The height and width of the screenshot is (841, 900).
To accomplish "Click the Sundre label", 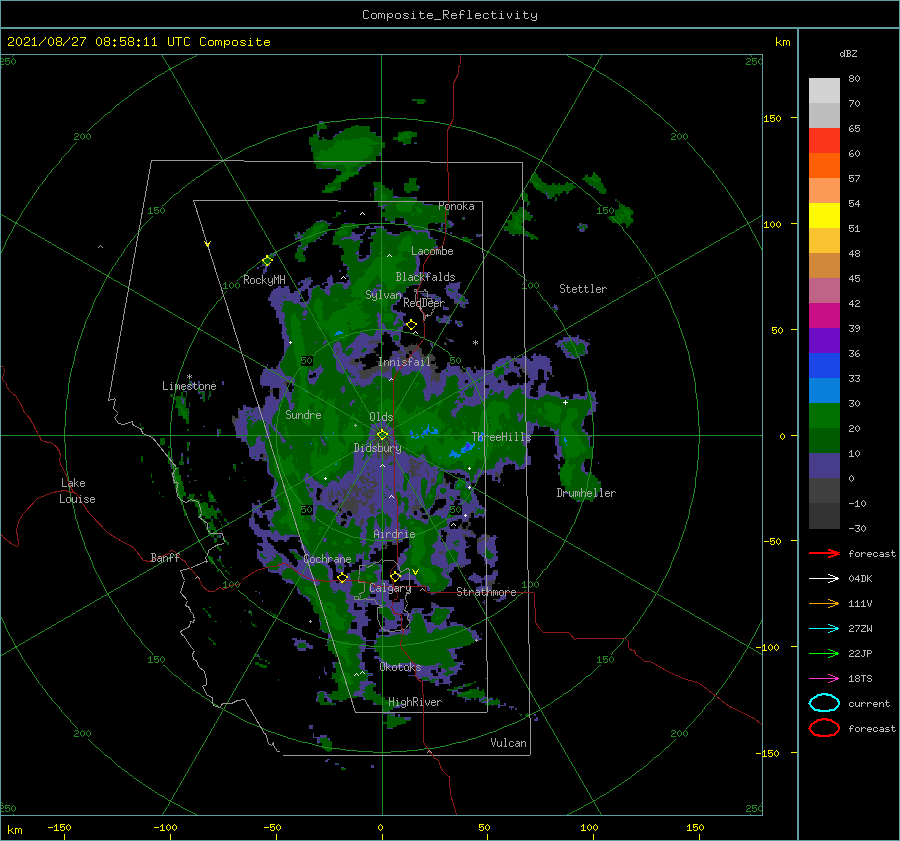I will coord(303,415).
